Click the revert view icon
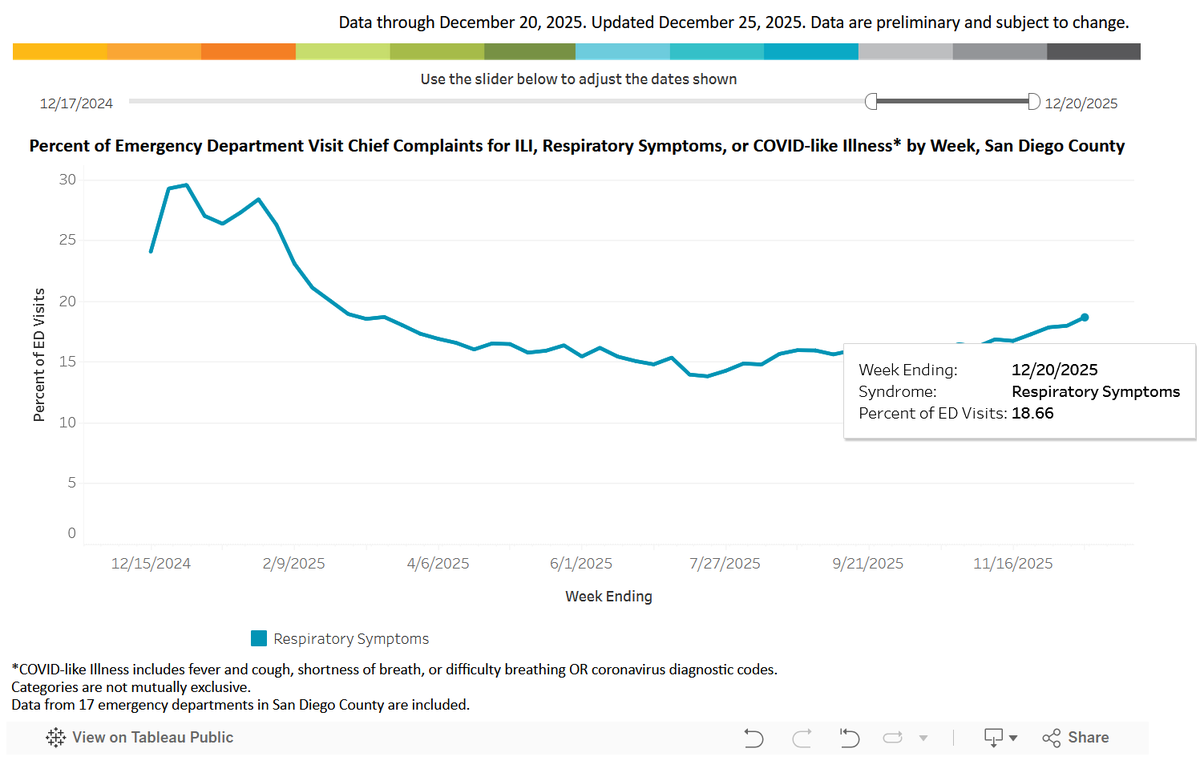The width and height of the screenshot is (1200, 773). pyautogui.click(x=849, y=738)
